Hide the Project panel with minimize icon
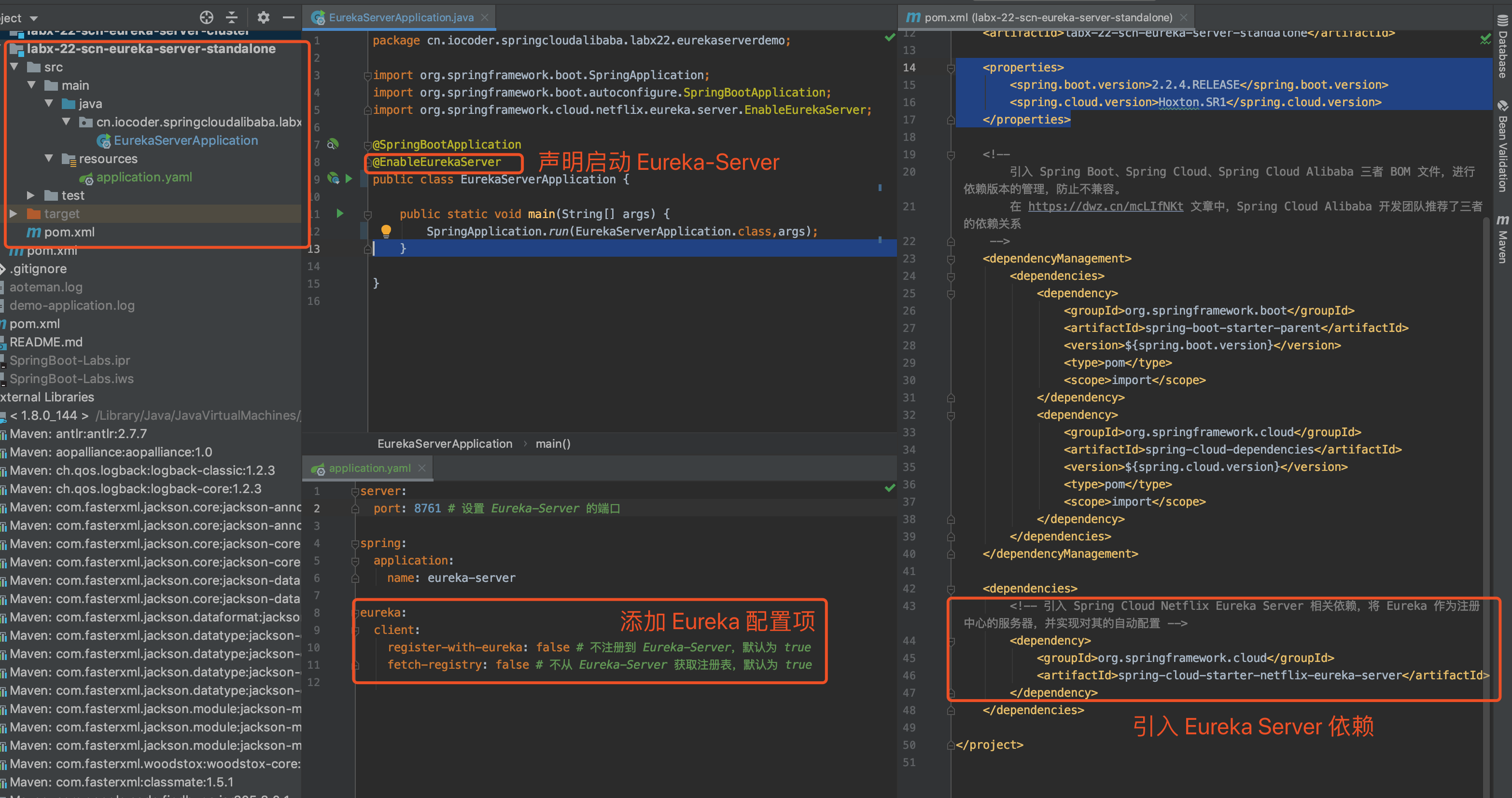The width and height of the screenshot is (1512, 798). pos(288,17)
